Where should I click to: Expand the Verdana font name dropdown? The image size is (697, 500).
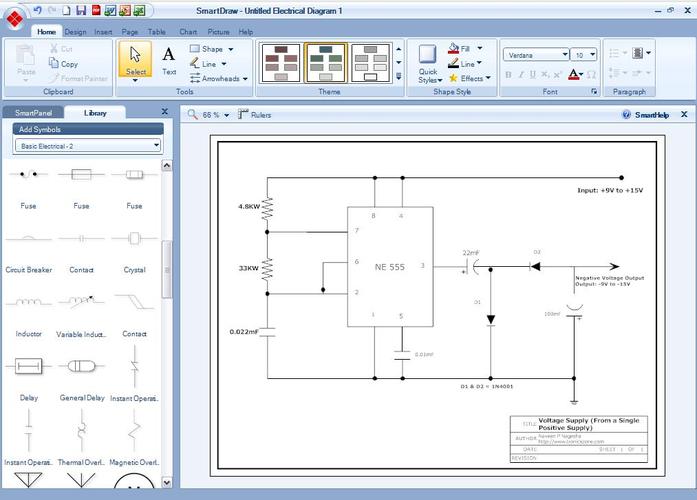click(x=565, y=55)
